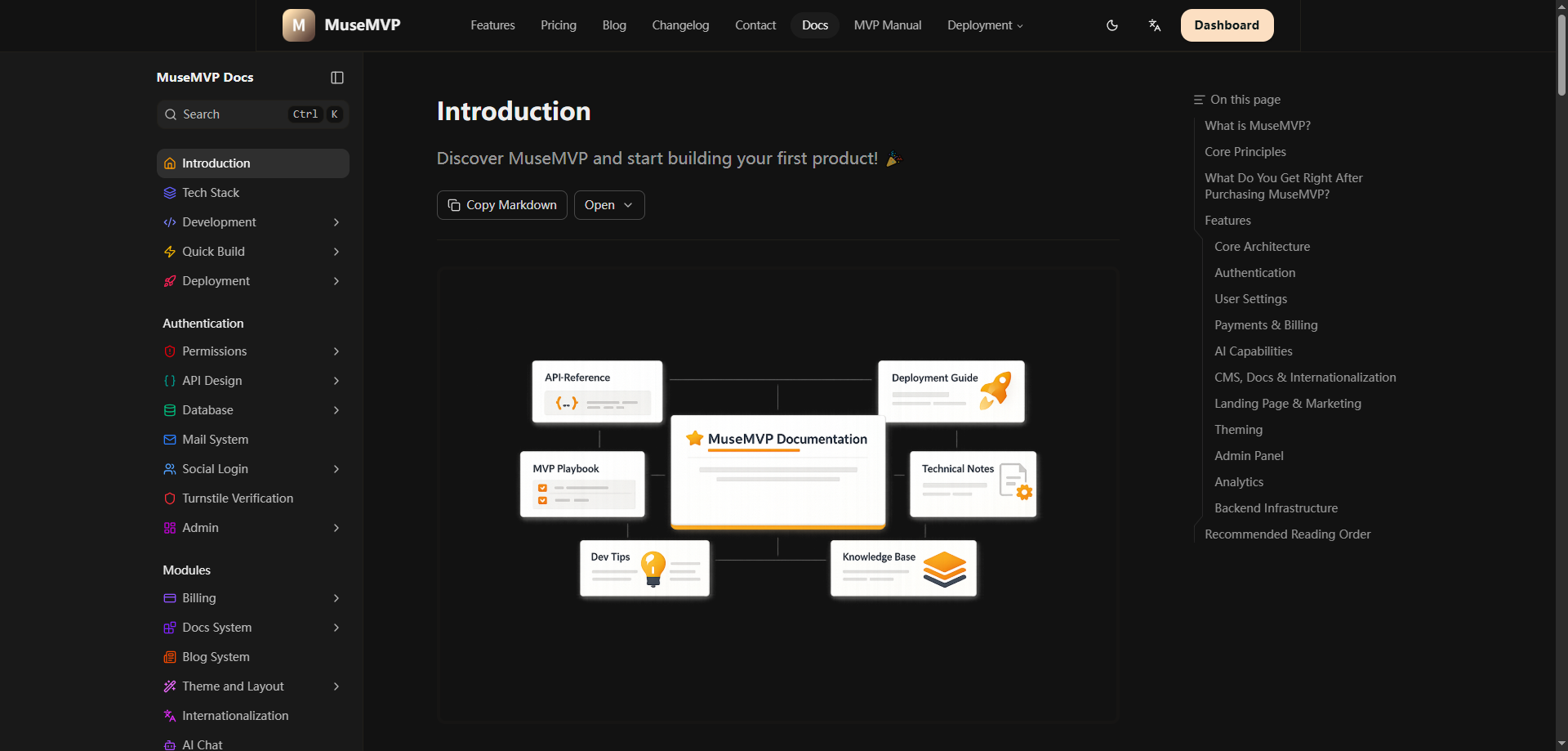Click the Social Login users icon

click(x=169, y=468)
